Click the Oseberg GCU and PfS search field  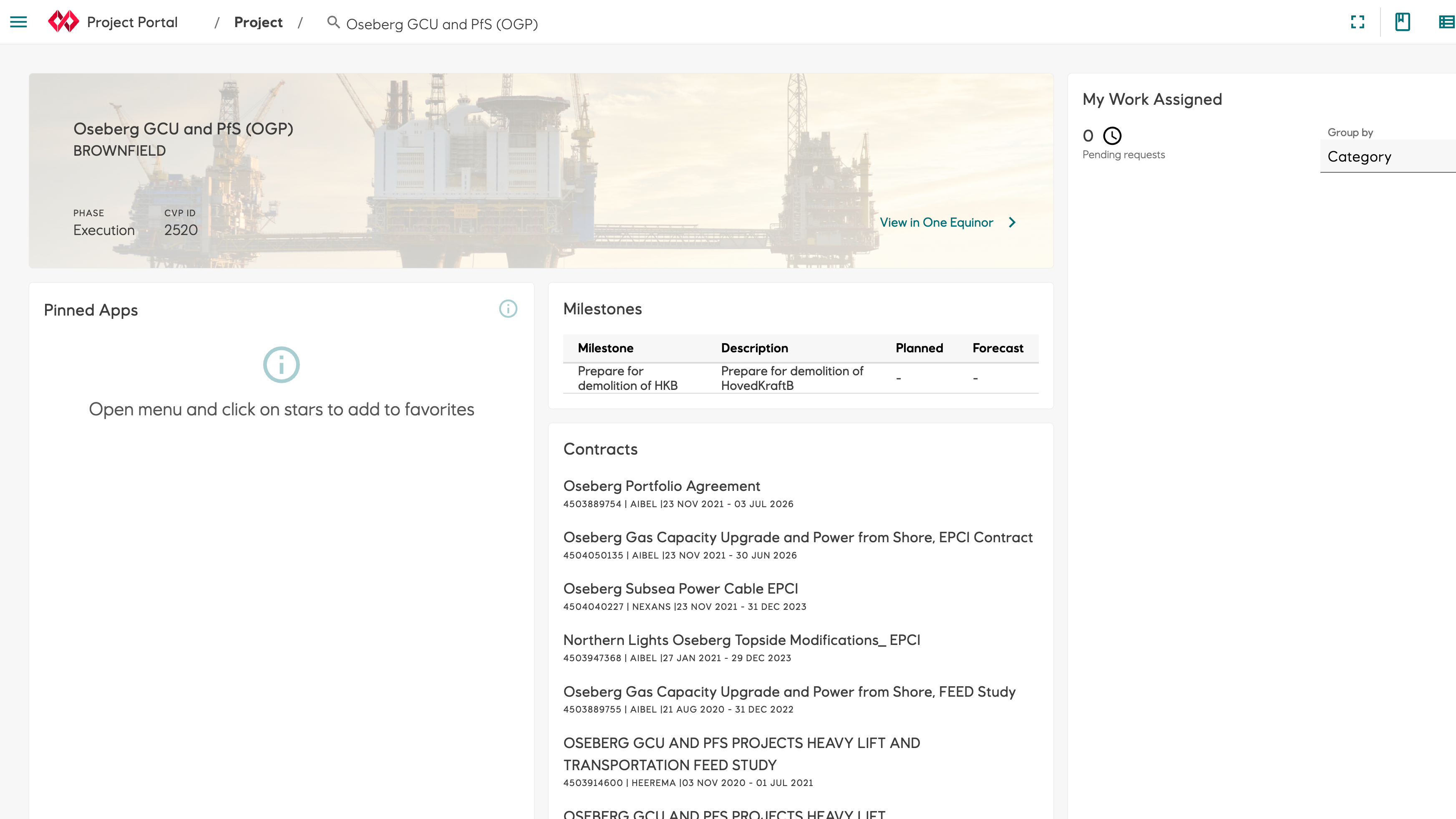pyautogui.click(x=442, y=24)
